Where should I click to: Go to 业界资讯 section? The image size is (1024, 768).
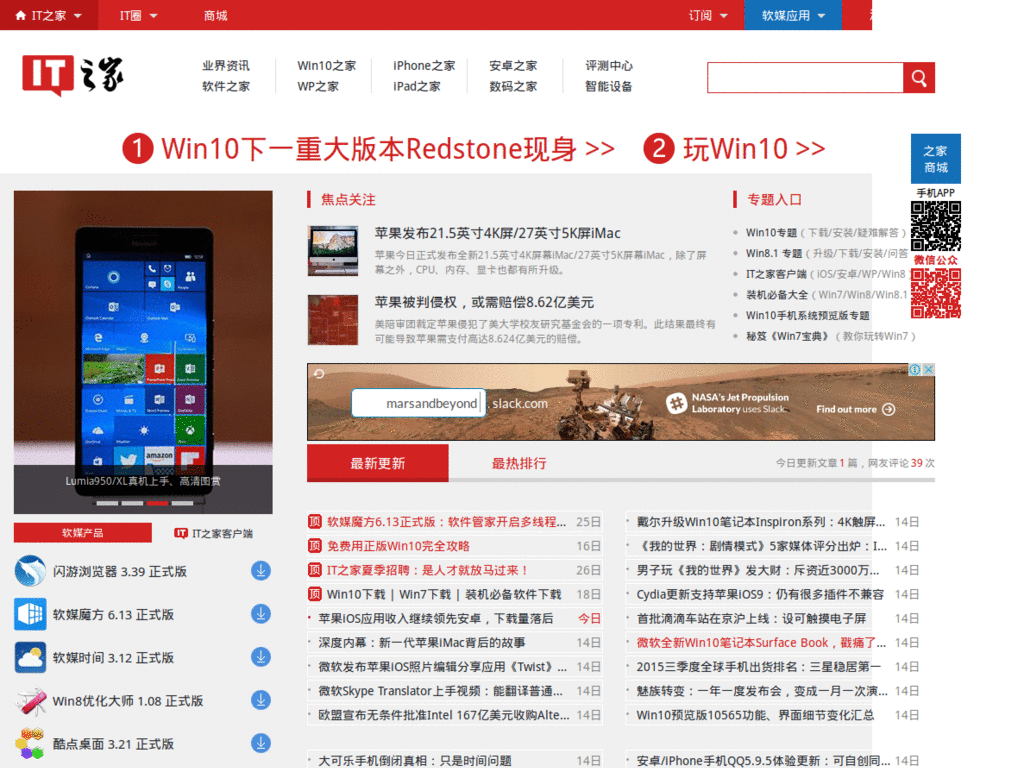coord(226,66)
